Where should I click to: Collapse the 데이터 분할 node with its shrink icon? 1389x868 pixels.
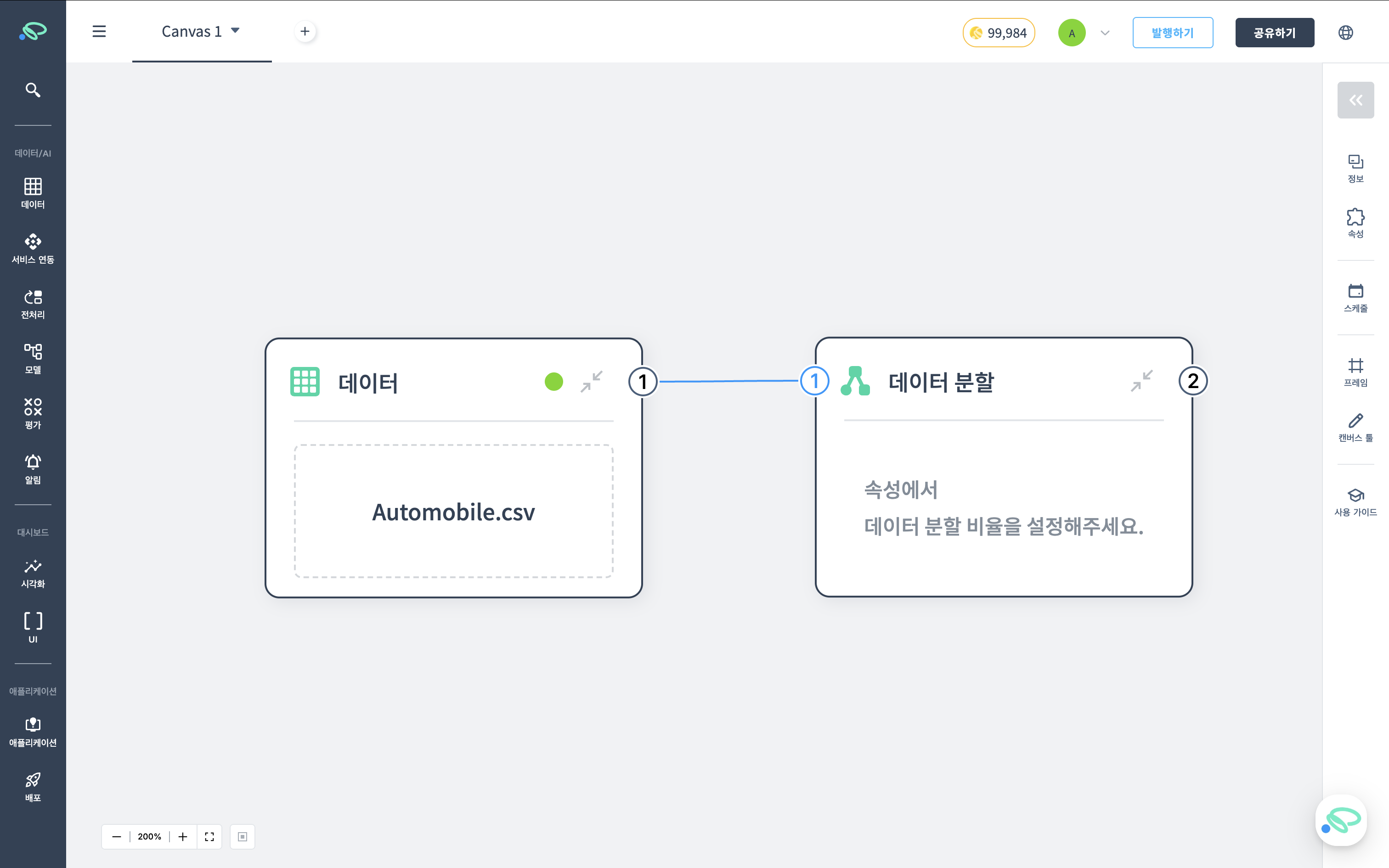1141,381
